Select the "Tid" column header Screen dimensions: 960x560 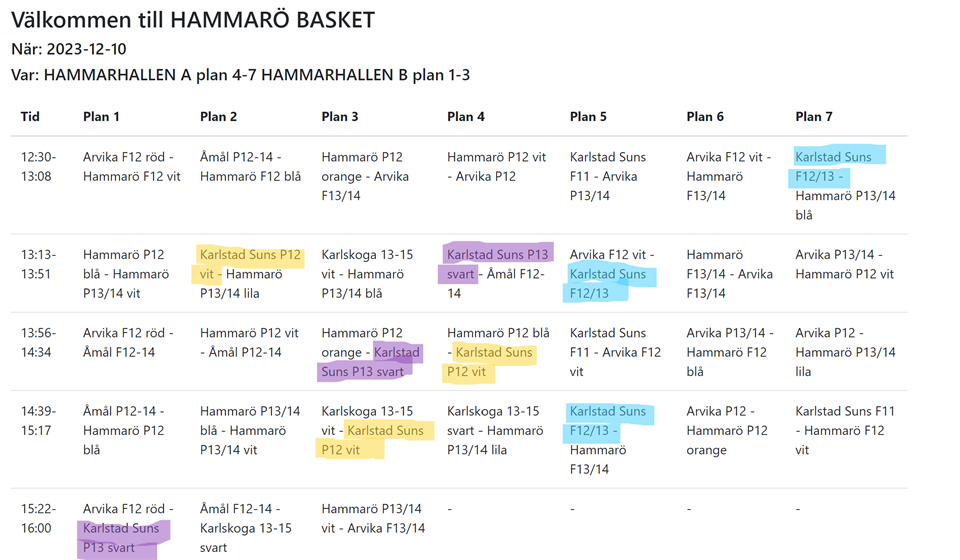(30, 117)
